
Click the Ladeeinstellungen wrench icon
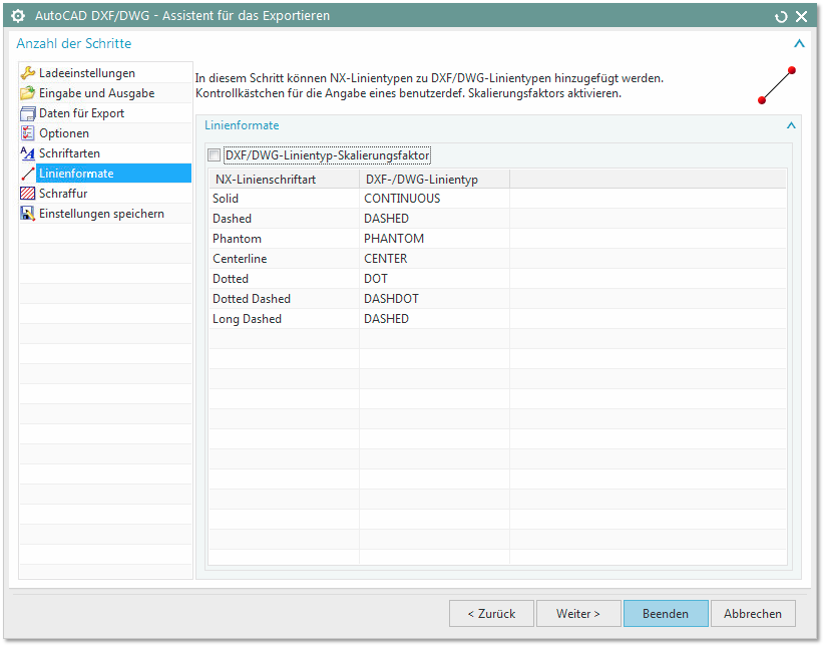pos(28,73)
